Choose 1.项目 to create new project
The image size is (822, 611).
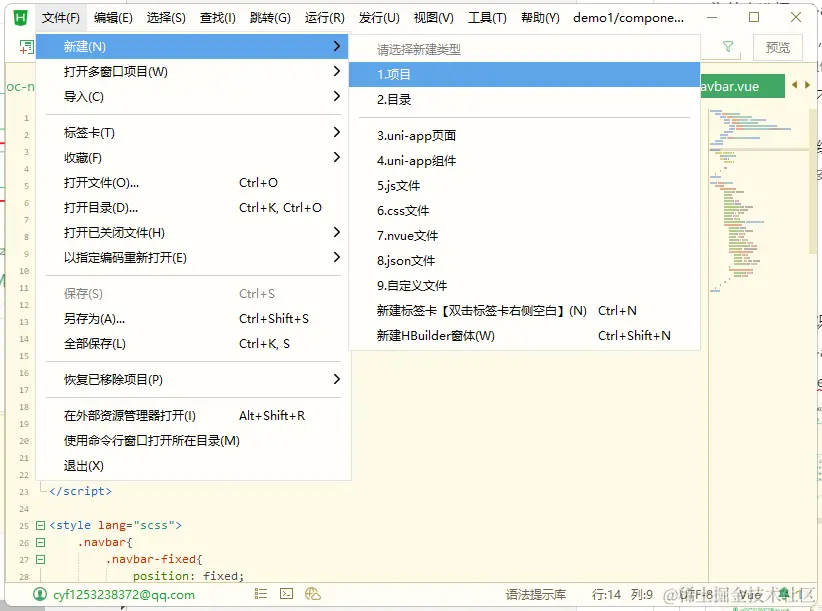pyautogui.click(x=524, y=74)
